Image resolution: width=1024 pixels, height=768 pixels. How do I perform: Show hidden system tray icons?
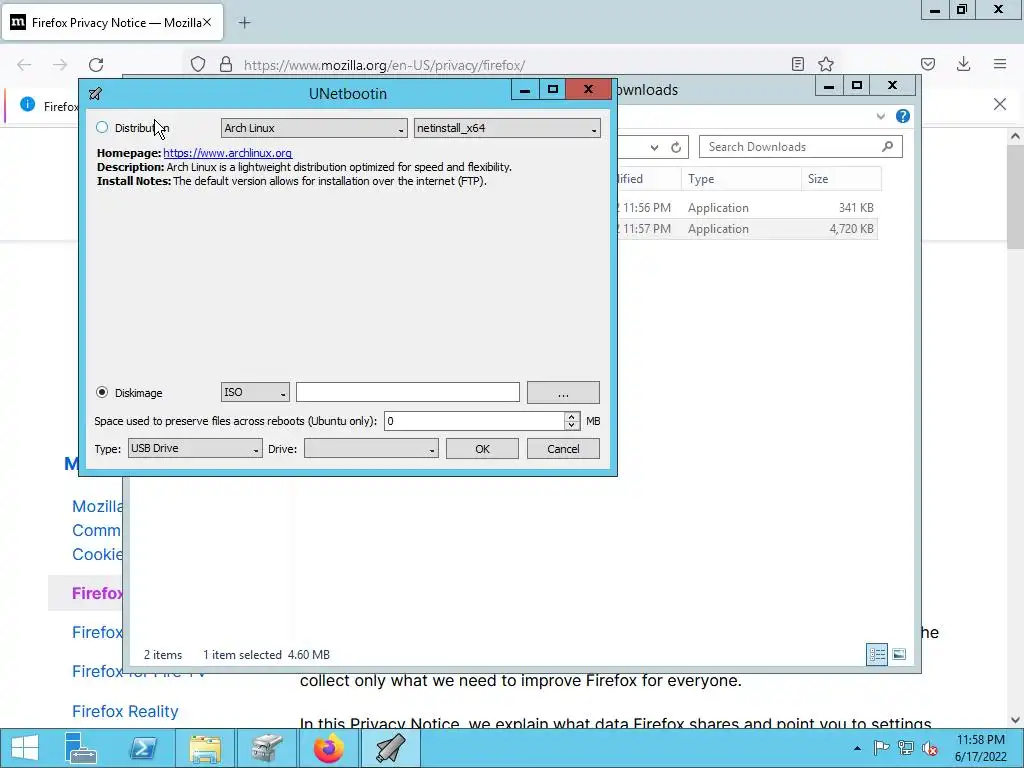[x=857, y=748]
